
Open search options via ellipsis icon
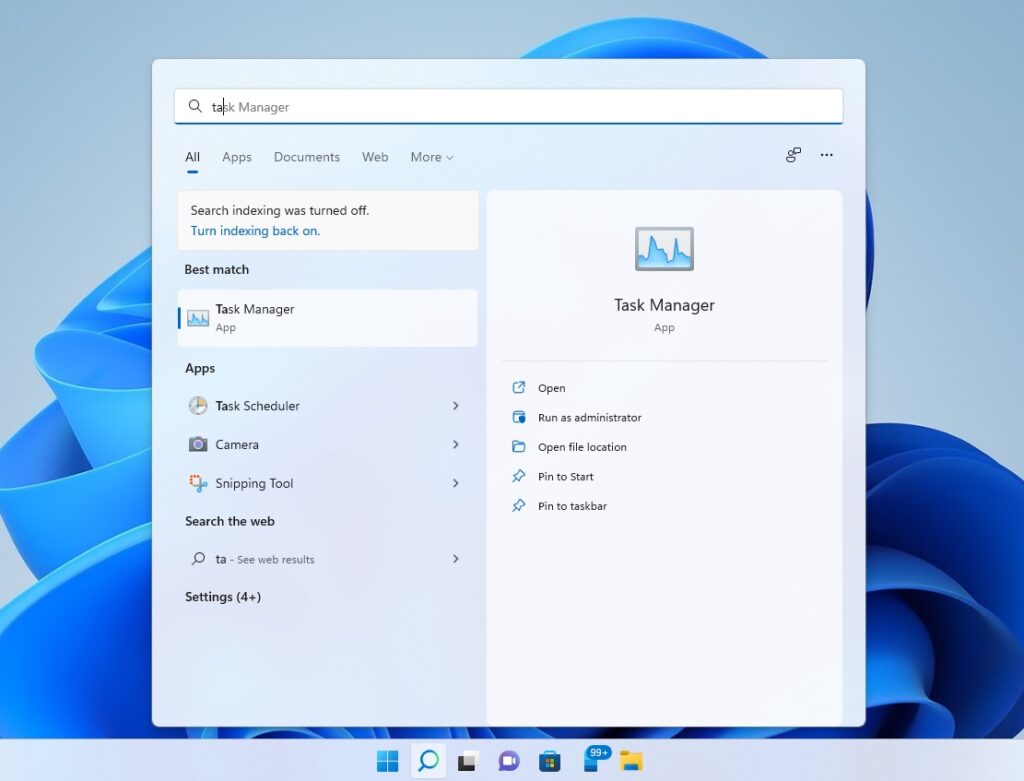(x=827, y=155)
